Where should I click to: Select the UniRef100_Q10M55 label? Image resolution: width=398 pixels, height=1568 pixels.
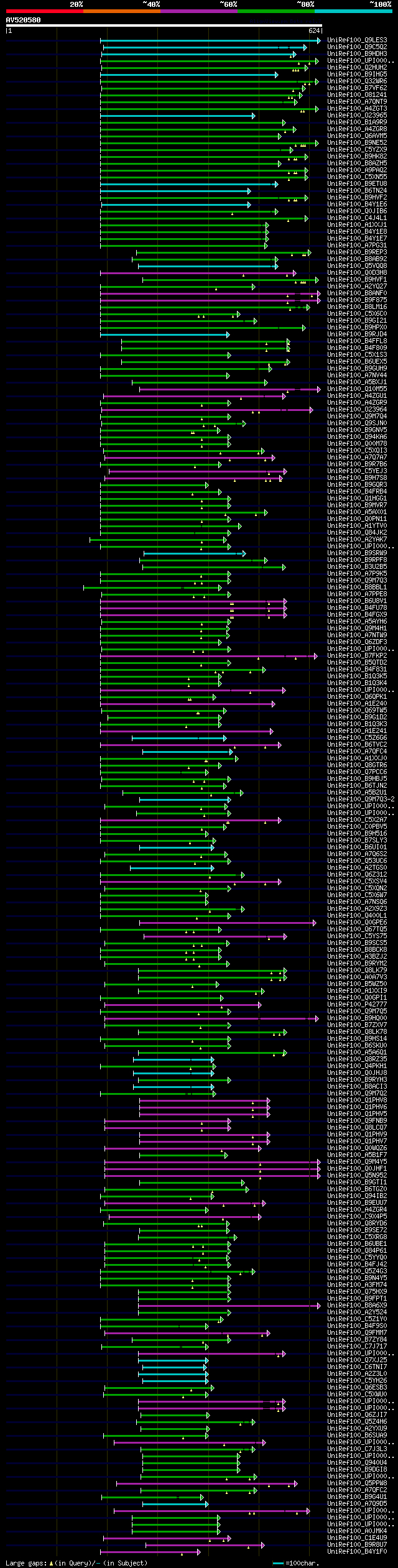(x=357, y=389)
